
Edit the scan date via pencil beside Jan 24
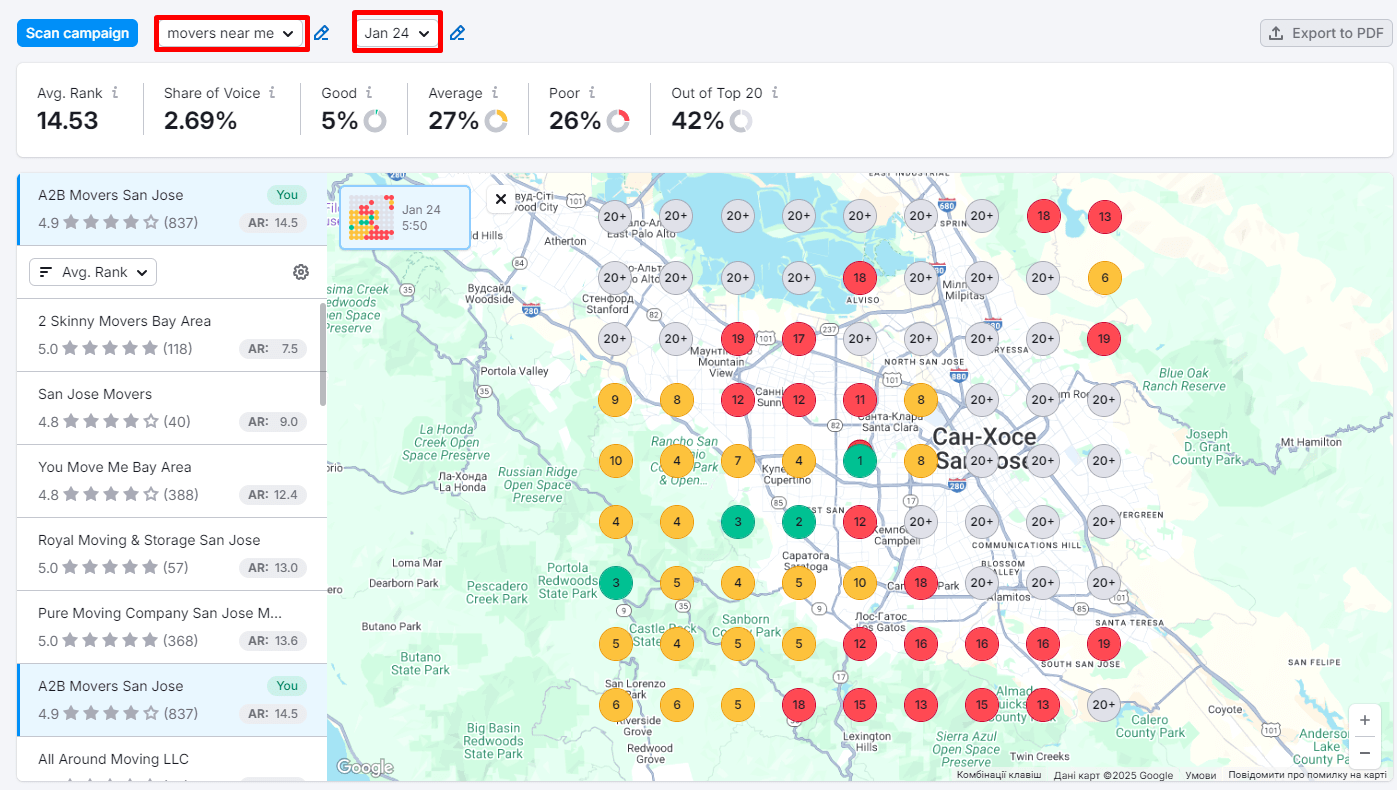coord(457,33)
